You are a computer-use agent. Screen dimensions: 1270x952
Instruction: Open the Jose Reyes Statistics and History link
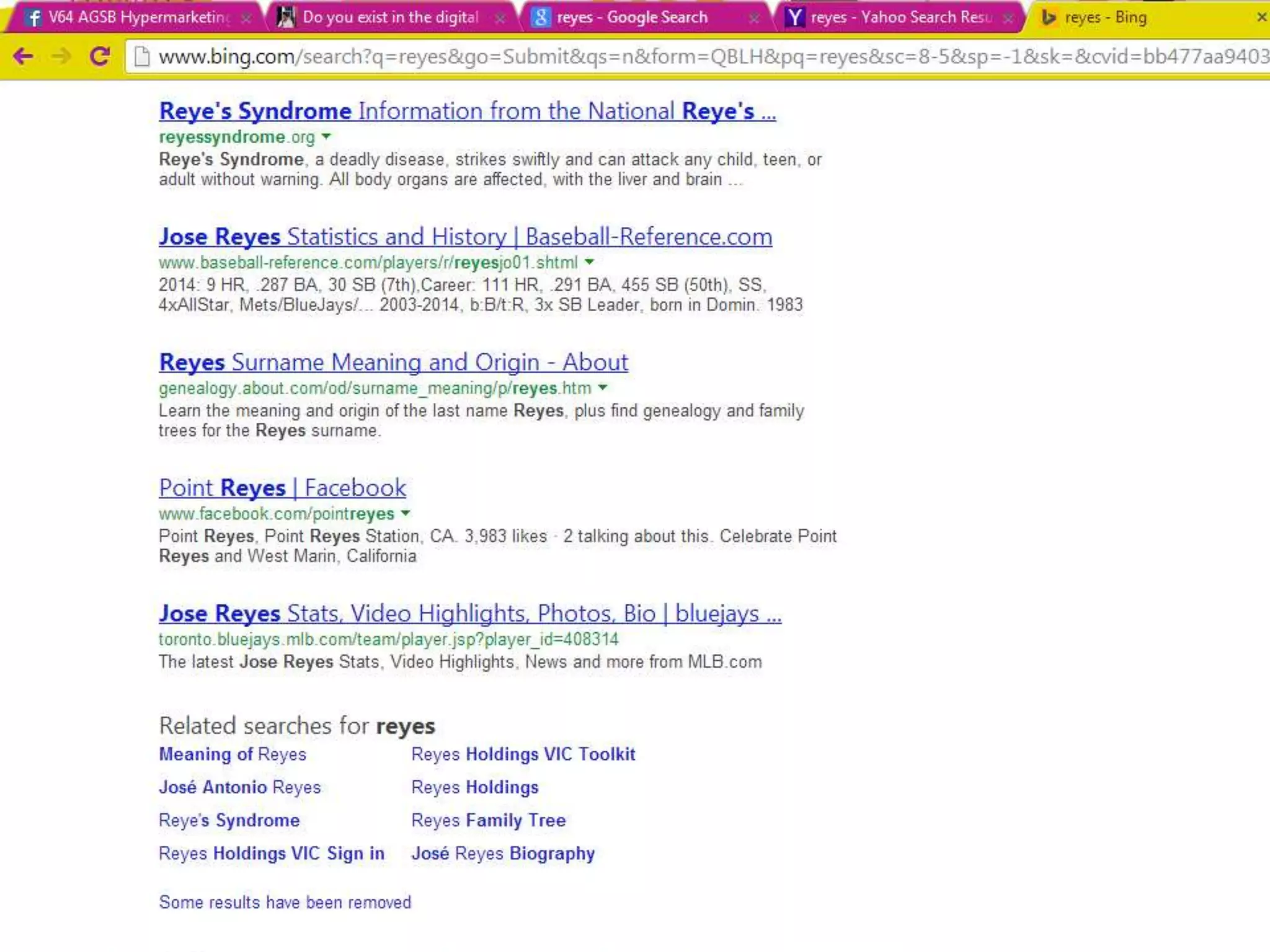465,237
